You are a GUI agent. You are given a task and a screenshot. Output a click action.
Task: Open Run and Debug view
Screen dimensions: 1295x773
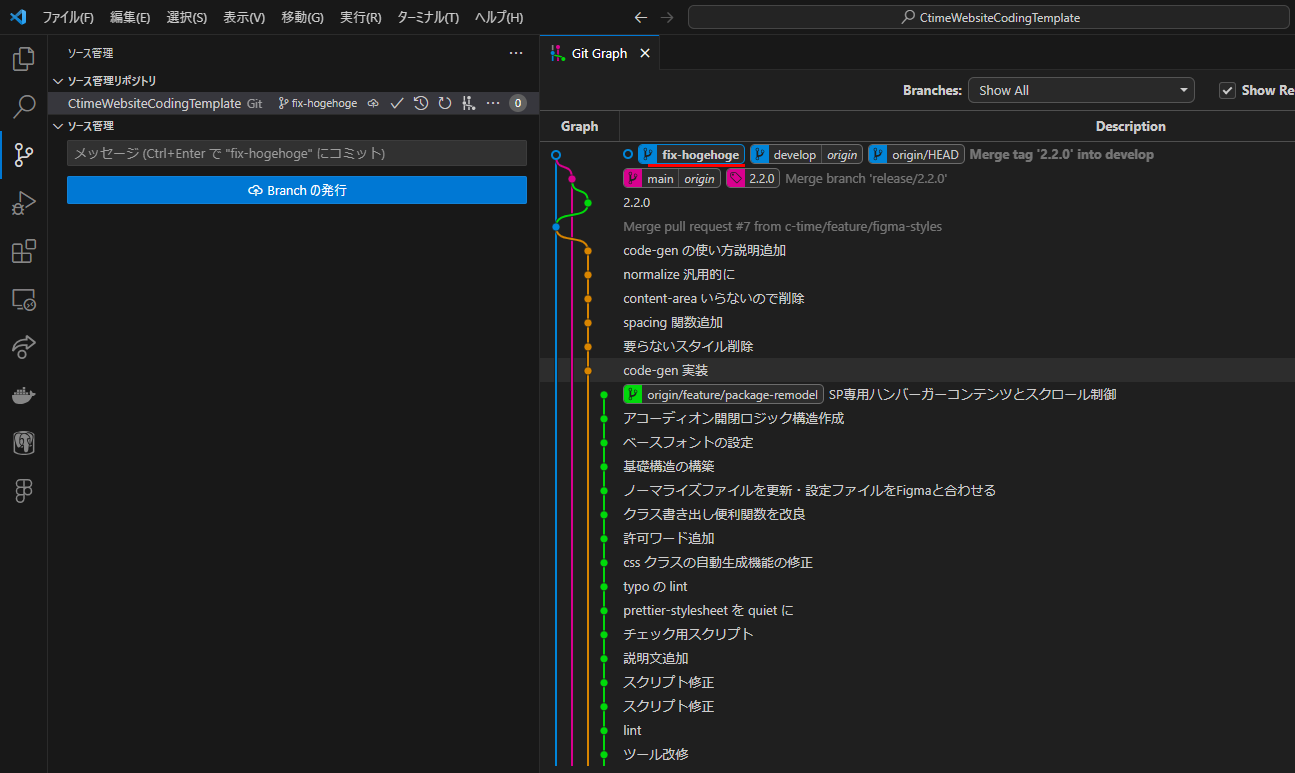tap(23, 203)
